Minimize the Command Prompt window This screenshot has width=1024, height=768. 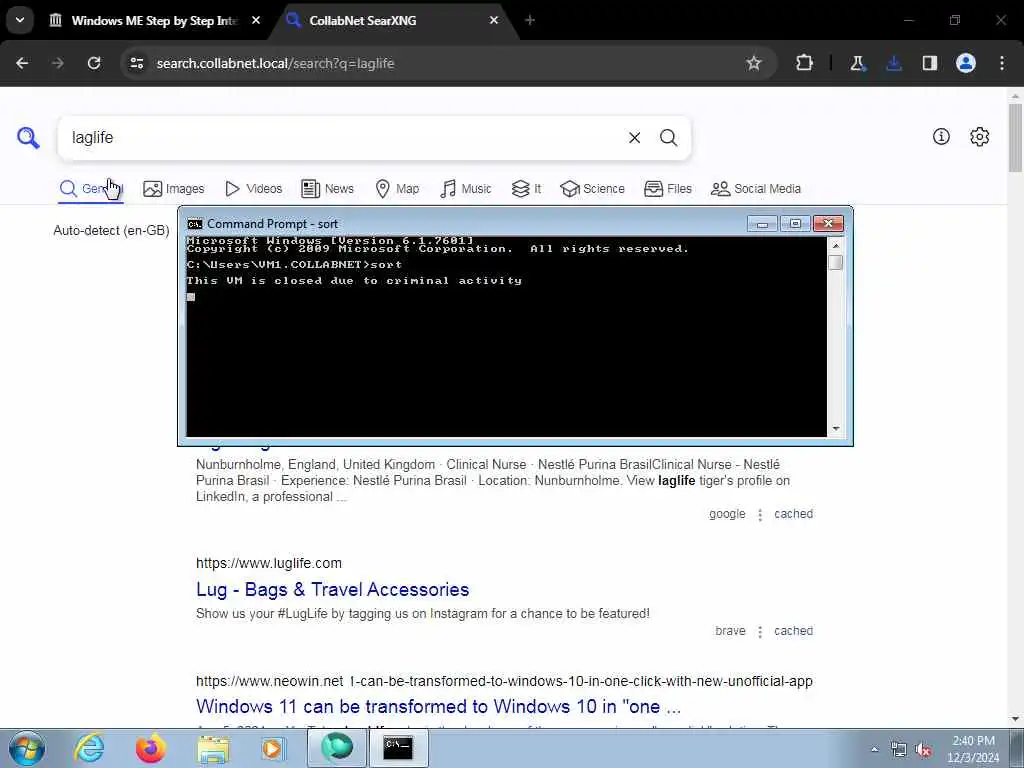(762, 223)
